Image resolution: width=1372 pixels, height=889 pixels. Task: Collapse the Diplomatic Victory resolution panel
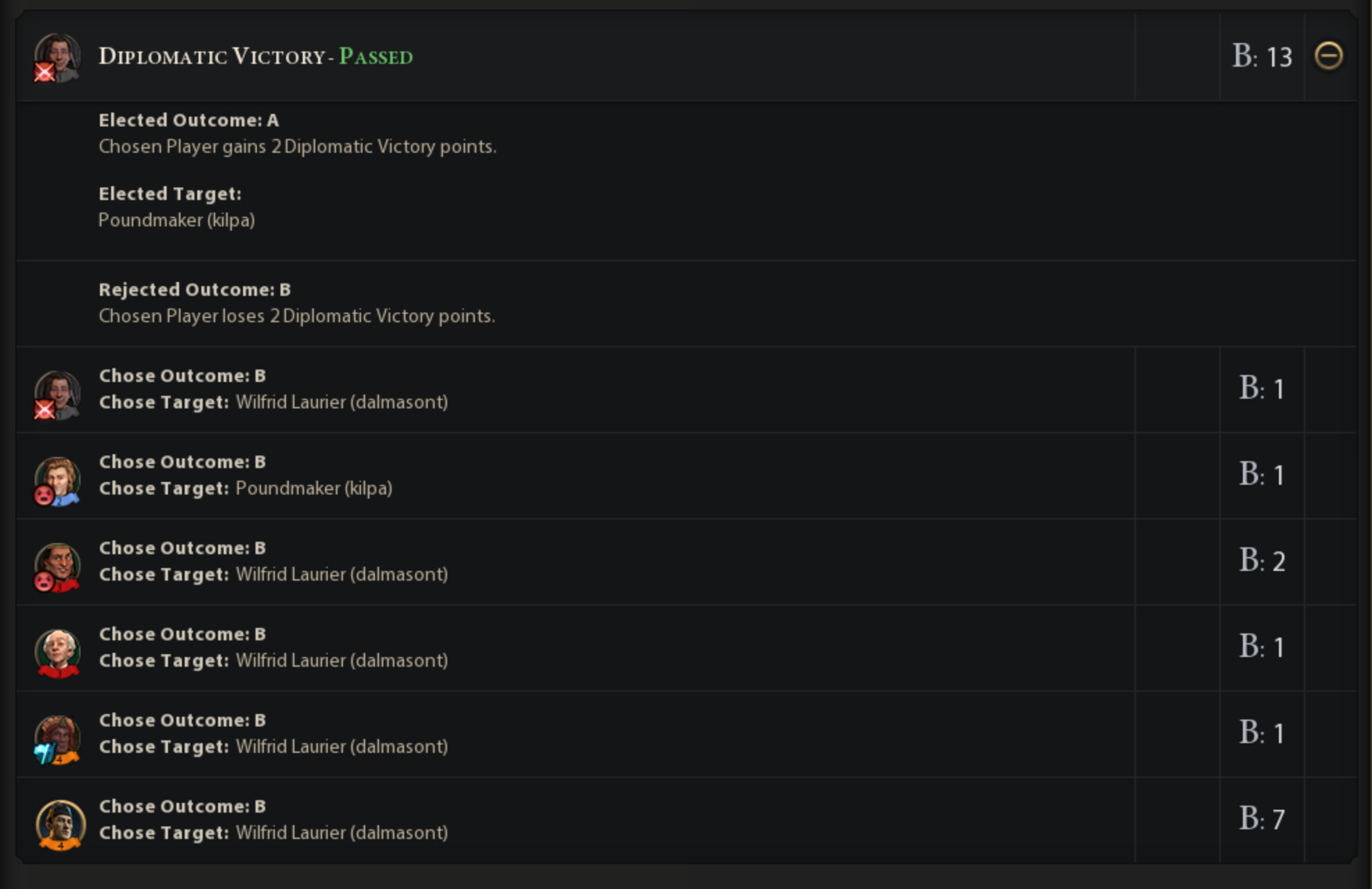tap(1328, 56)
